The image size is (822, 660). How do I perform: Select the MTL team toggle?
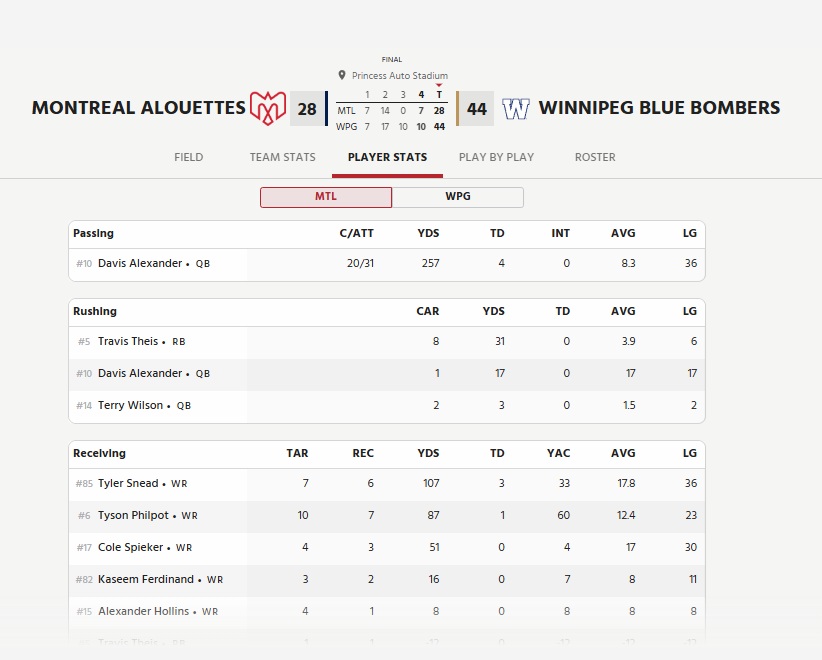tap(326, 197)
